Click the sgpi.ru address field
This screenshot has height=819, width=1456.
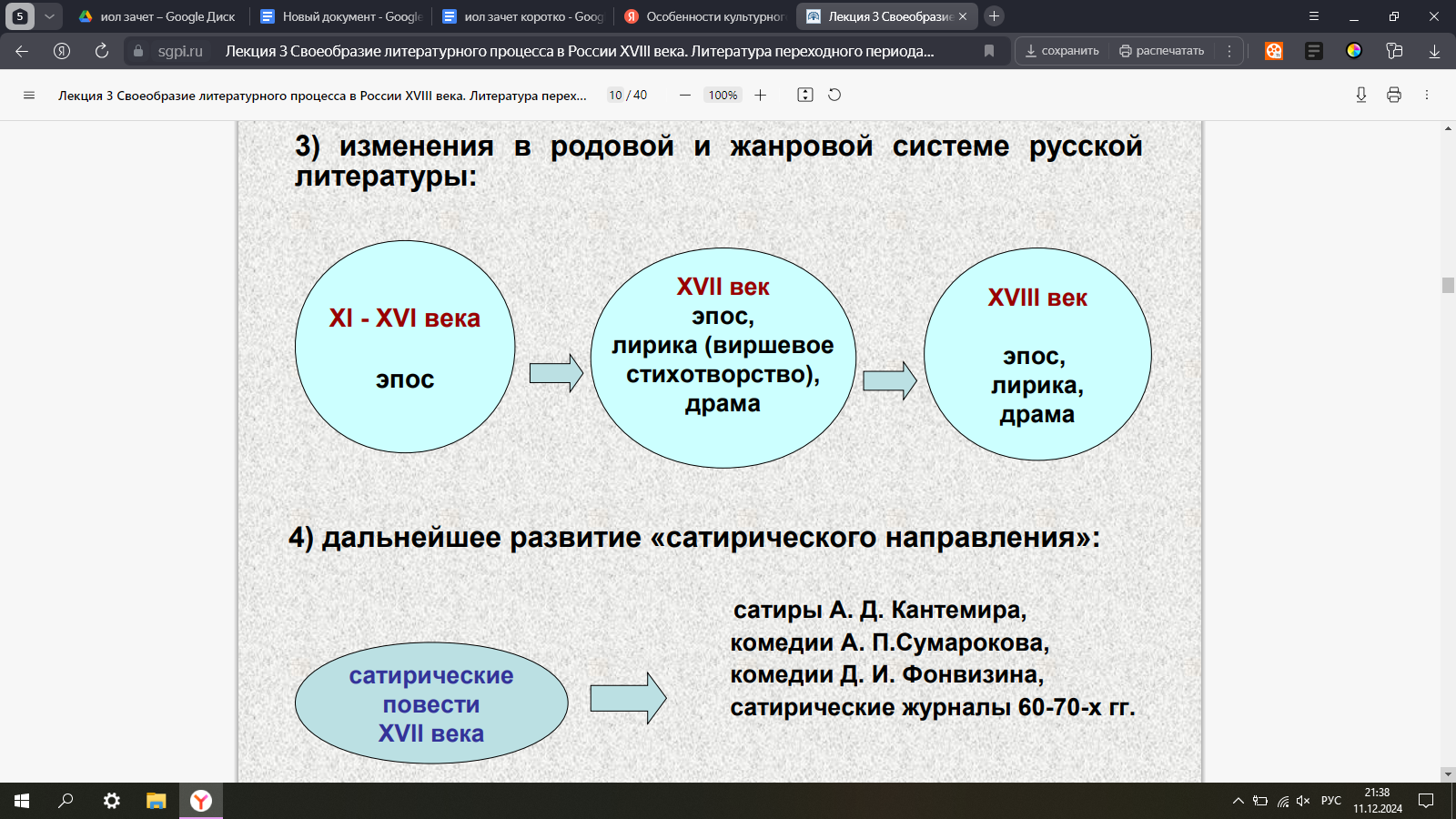[x=180, y=51]
